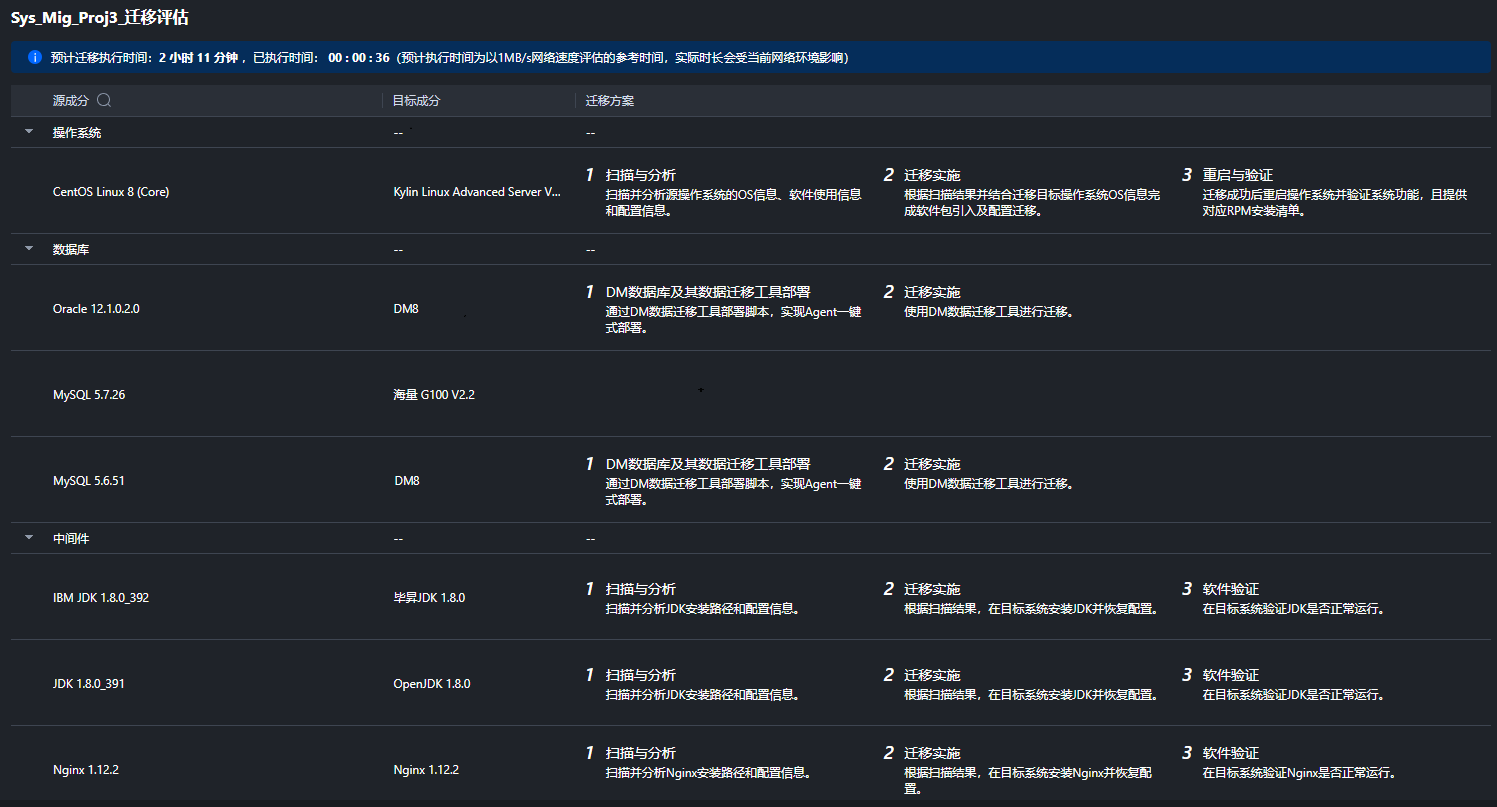Click DM8 target in the Oracle row
Viewport: 1497px width, 807px height.
(406, 309)
